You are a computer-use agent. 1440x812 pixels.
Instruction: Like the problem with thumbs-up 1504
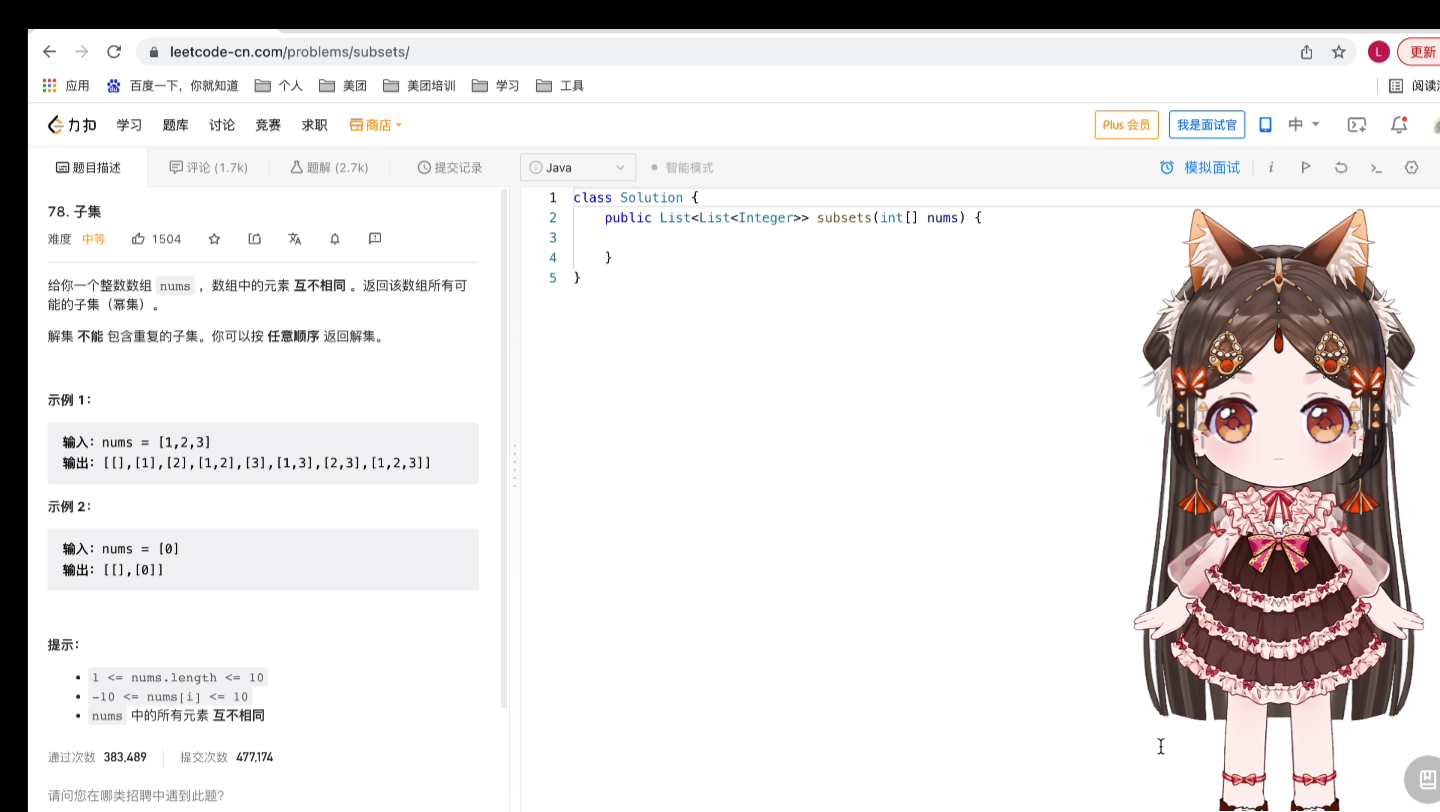pyautogui.click(x=157, y=239)
